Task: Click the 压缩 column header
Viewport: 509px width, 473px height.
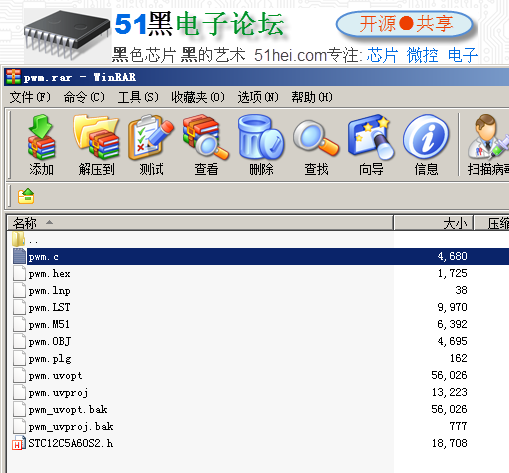Action: click(492, 223)
